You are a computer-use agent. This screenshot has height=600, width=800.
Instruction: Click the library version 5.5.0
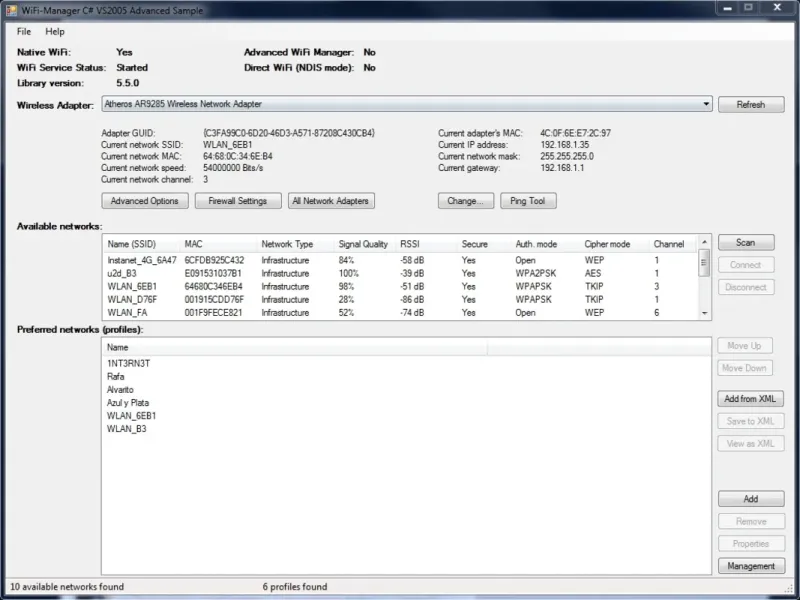(x=128, y=83)
